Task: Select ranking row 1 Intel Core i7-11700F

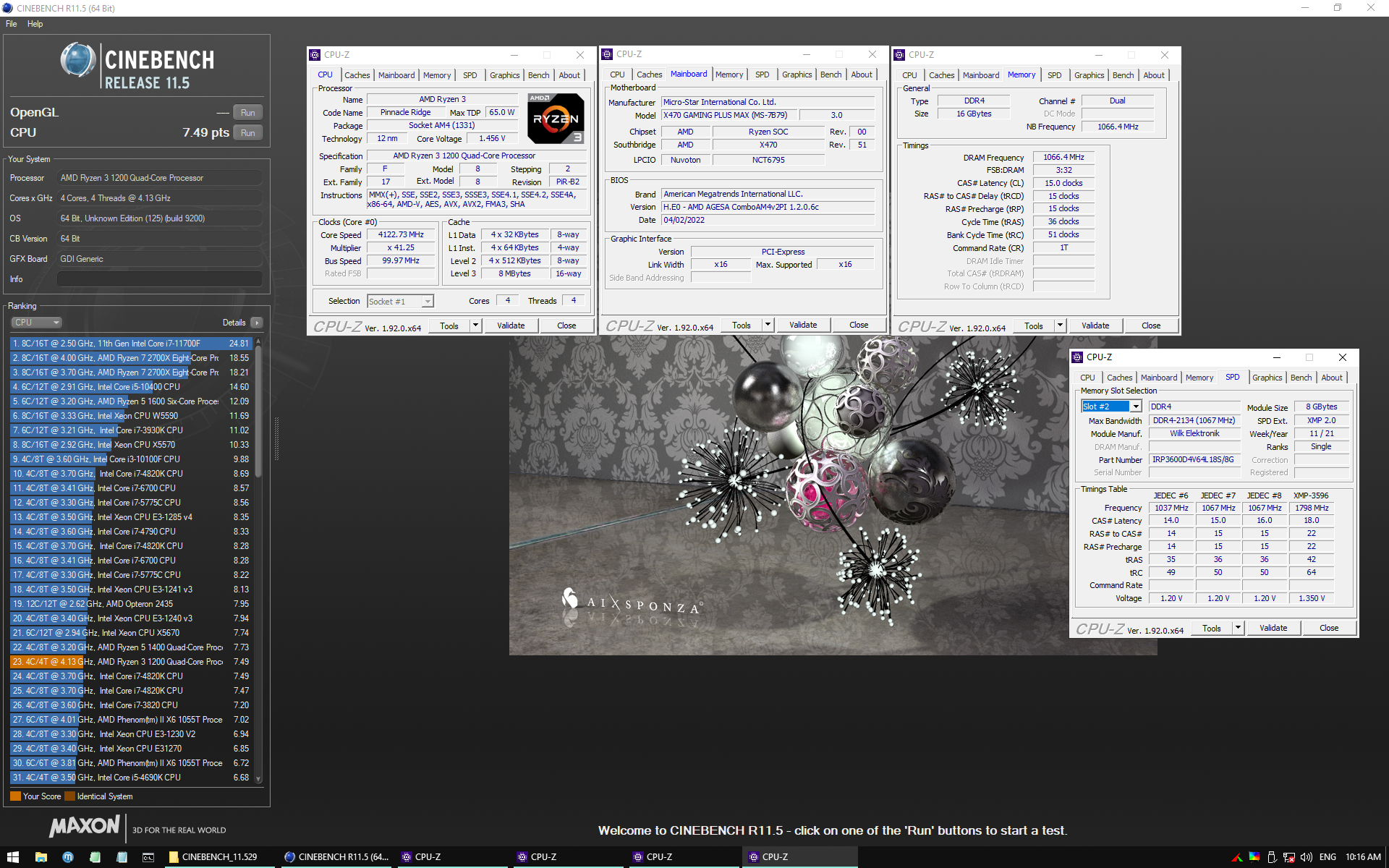Action: coord(131,344)
